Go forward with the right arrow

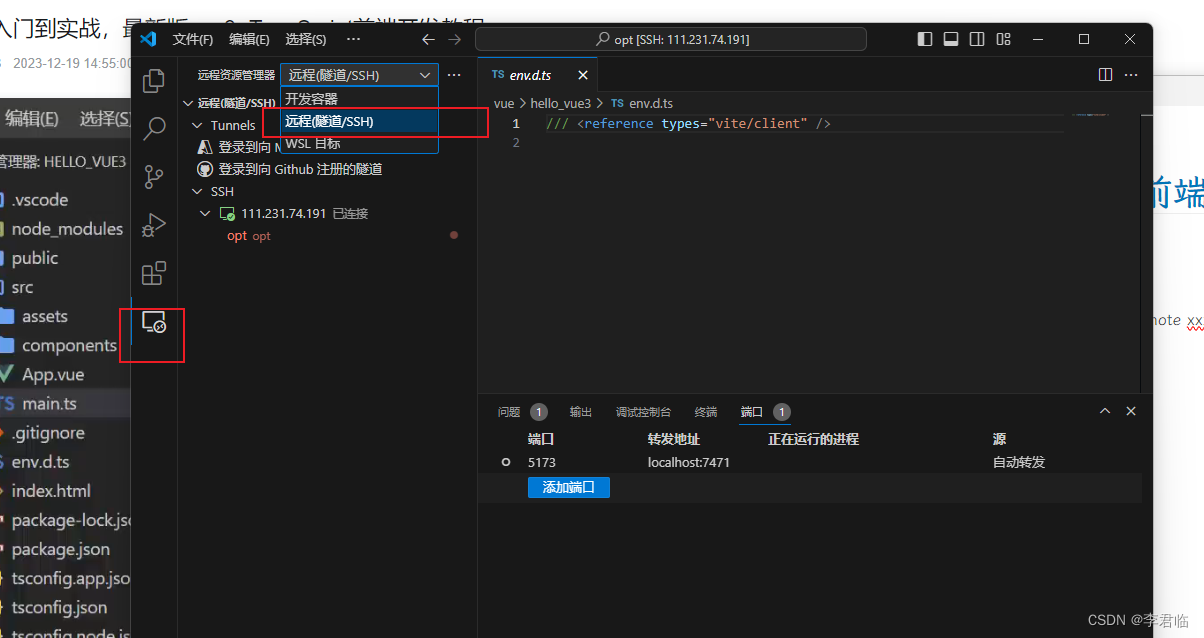coord(455,39)
